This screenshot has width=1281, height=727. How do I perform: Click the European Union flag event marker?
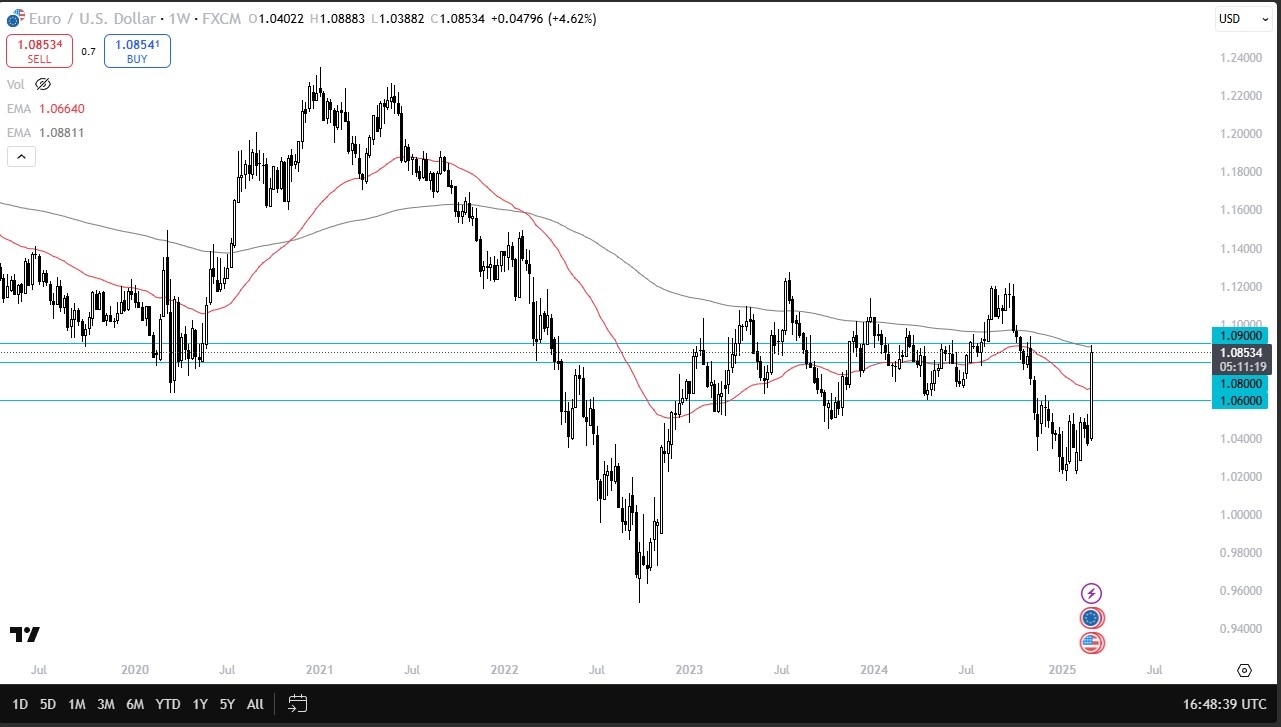pyautogui.click(x=1092, y=618)
